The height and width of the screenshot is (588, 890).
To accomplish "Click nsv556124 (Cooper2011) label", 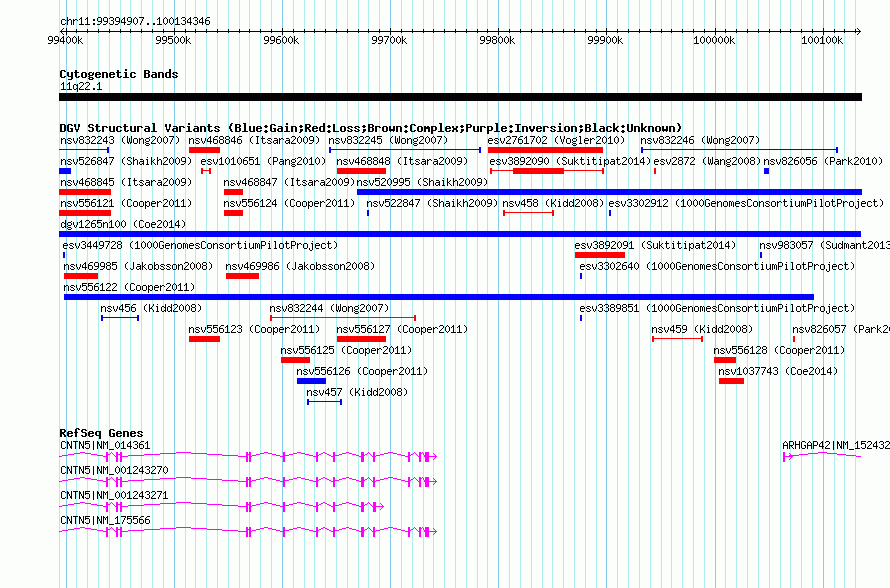I will pos(289,203).
